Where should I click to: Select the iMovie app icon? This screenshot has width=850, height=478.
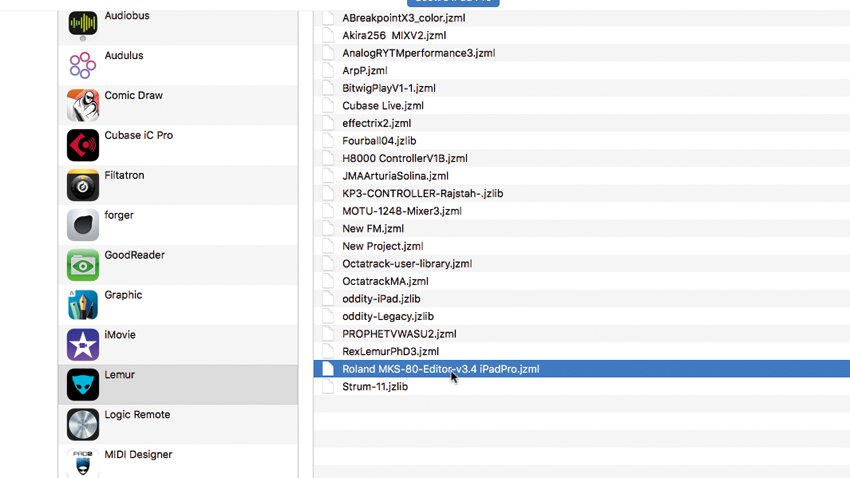[82, 345]
